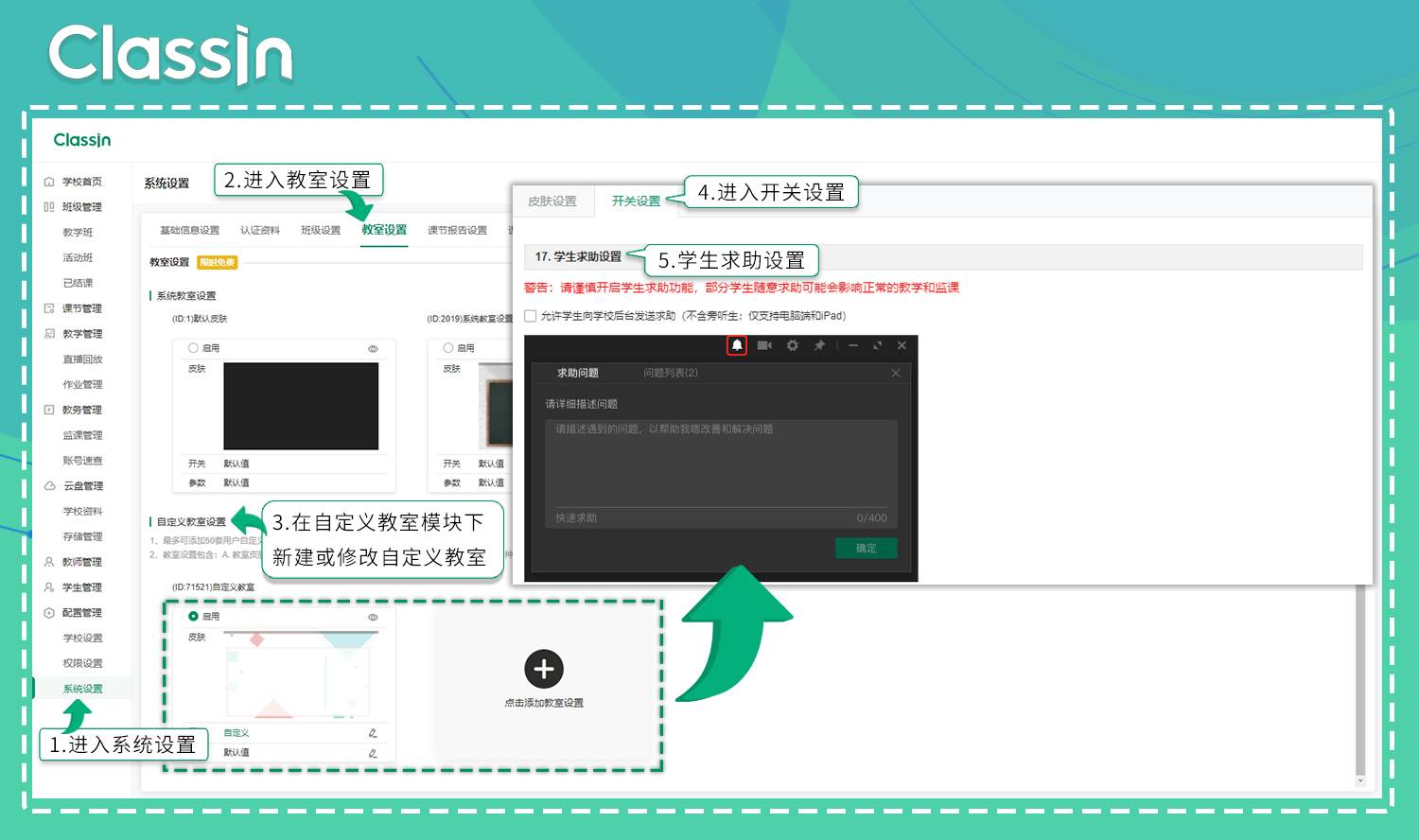Viewport: 1419px width, 840px height.
Task: Check 允许学生向学校后台发送求助 checkbox
Action: click(531, 316)
